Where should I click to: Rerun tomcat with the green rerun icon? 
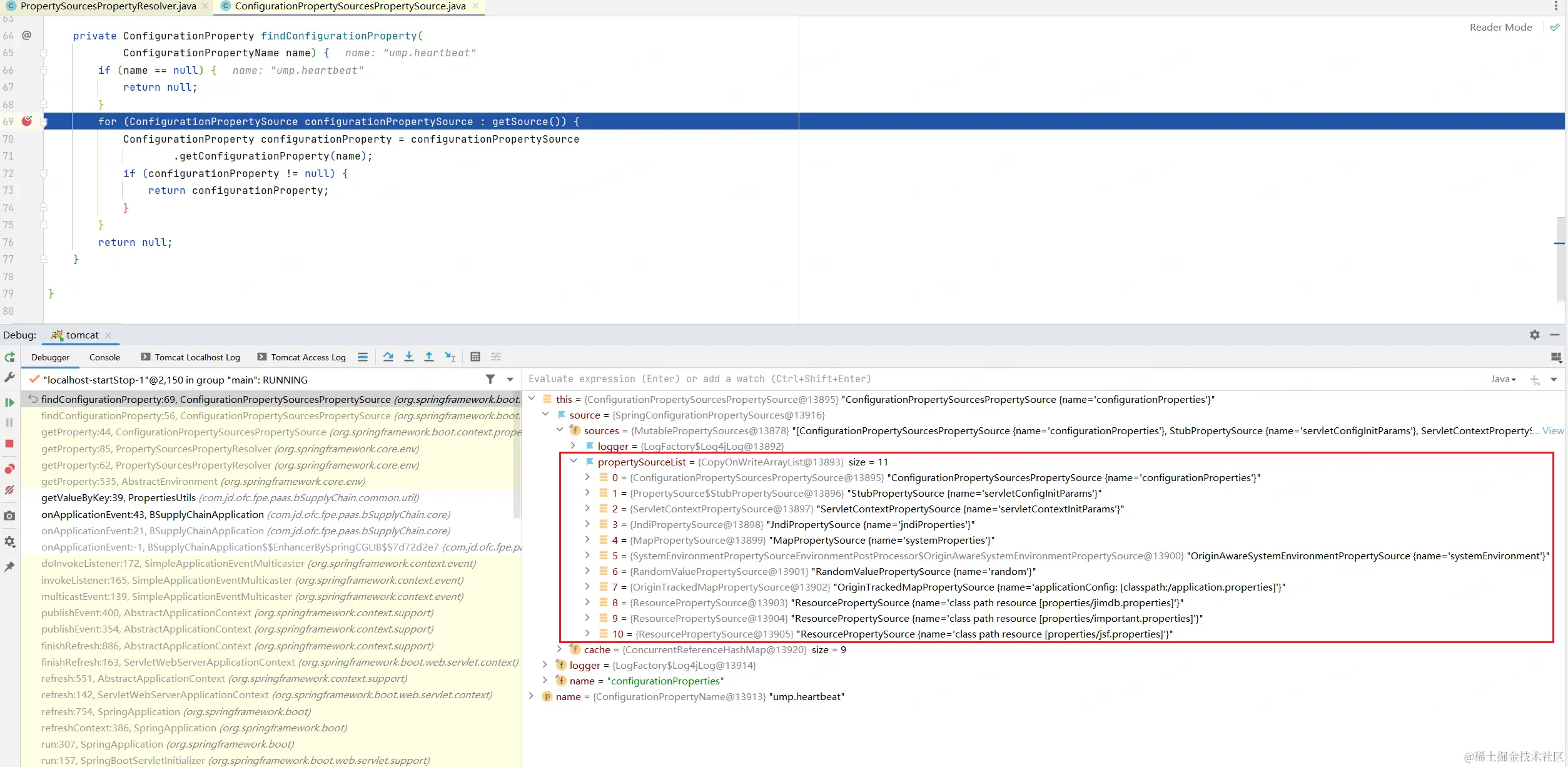pyautogui.click(x=9, y=357)
